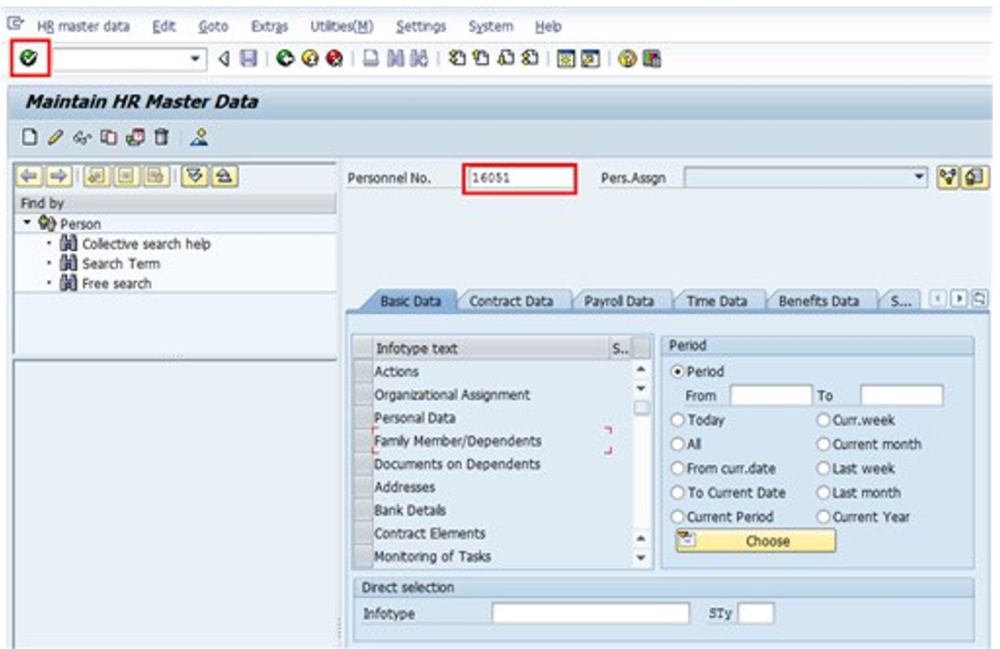The width and height of the screenshot is (1000, 649).
Task: Open Search Term in tree
Action: point(121,264)
